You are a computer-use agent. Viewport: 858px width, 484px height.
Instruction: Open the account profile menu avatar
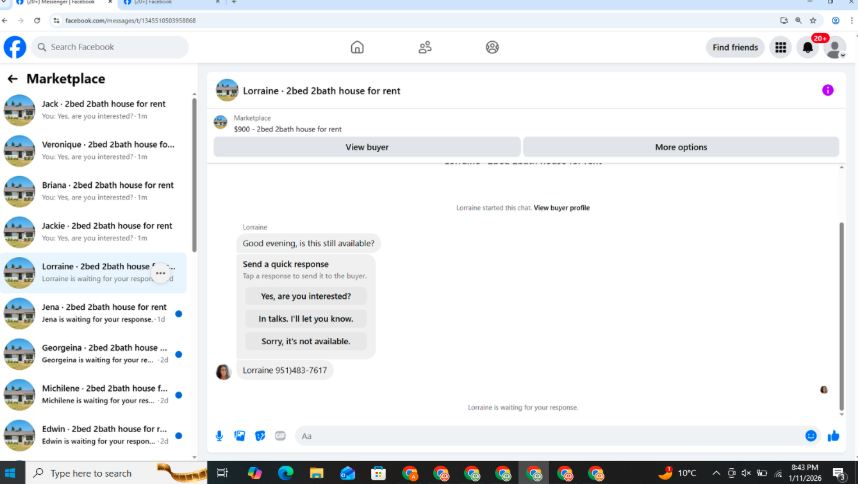834,48
